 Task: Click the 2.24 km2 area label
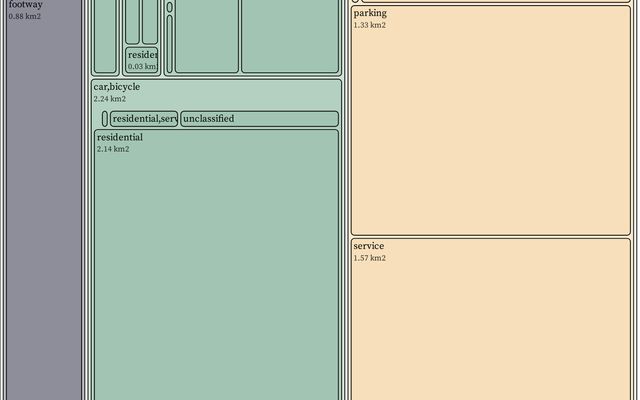pos(110,99)
